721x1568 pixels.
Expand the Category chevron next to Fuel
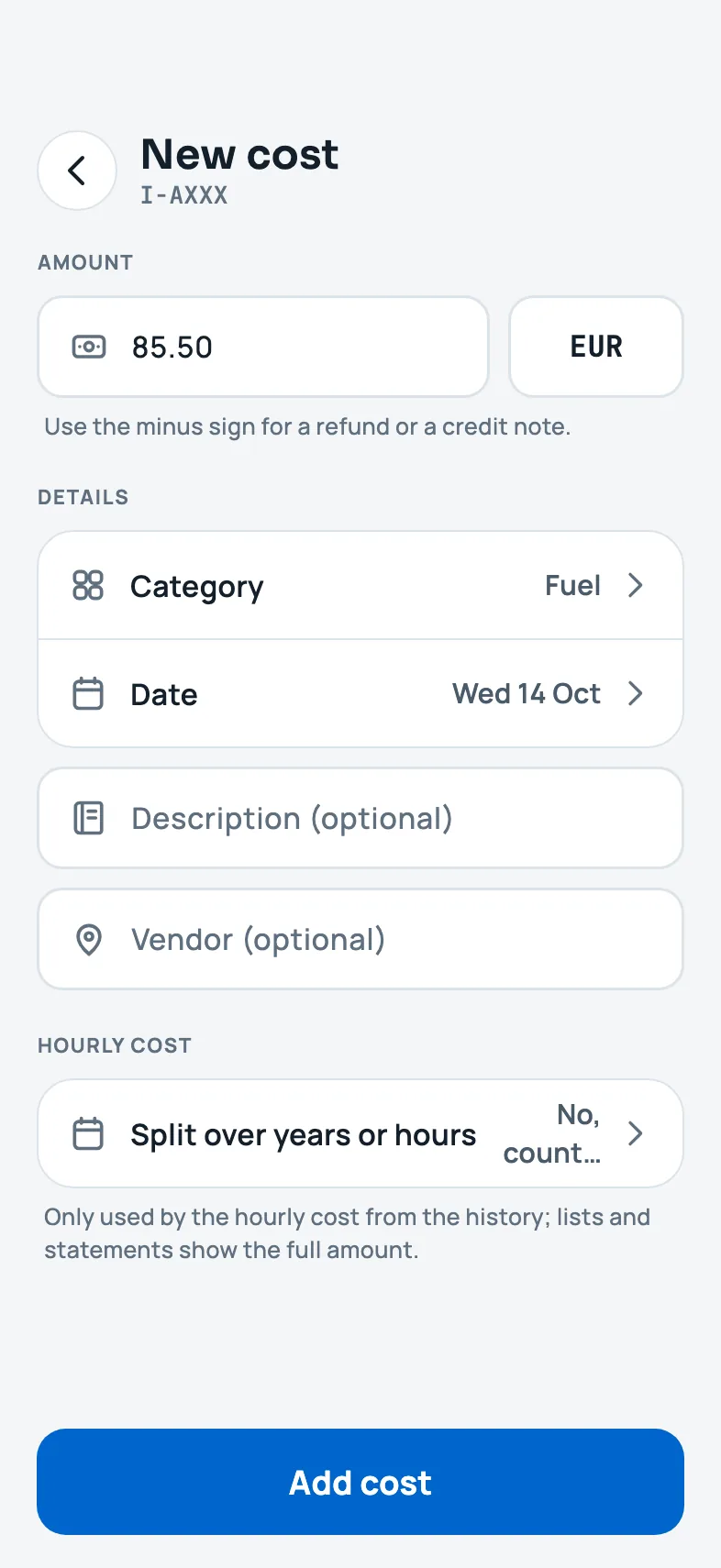pyautogui.click(x=635, y=585)
